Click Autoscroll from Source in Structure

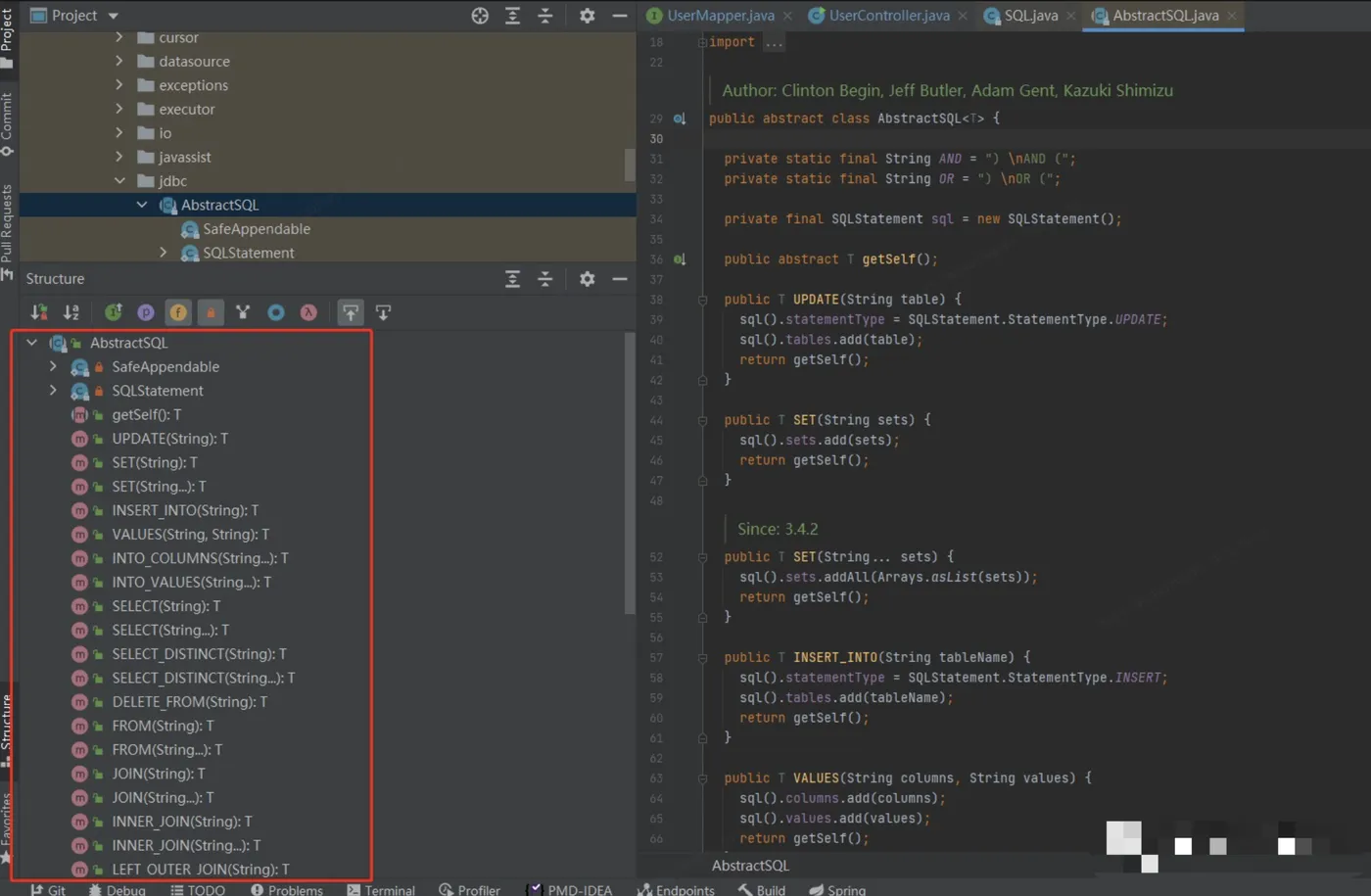click(x=383, y=312)
